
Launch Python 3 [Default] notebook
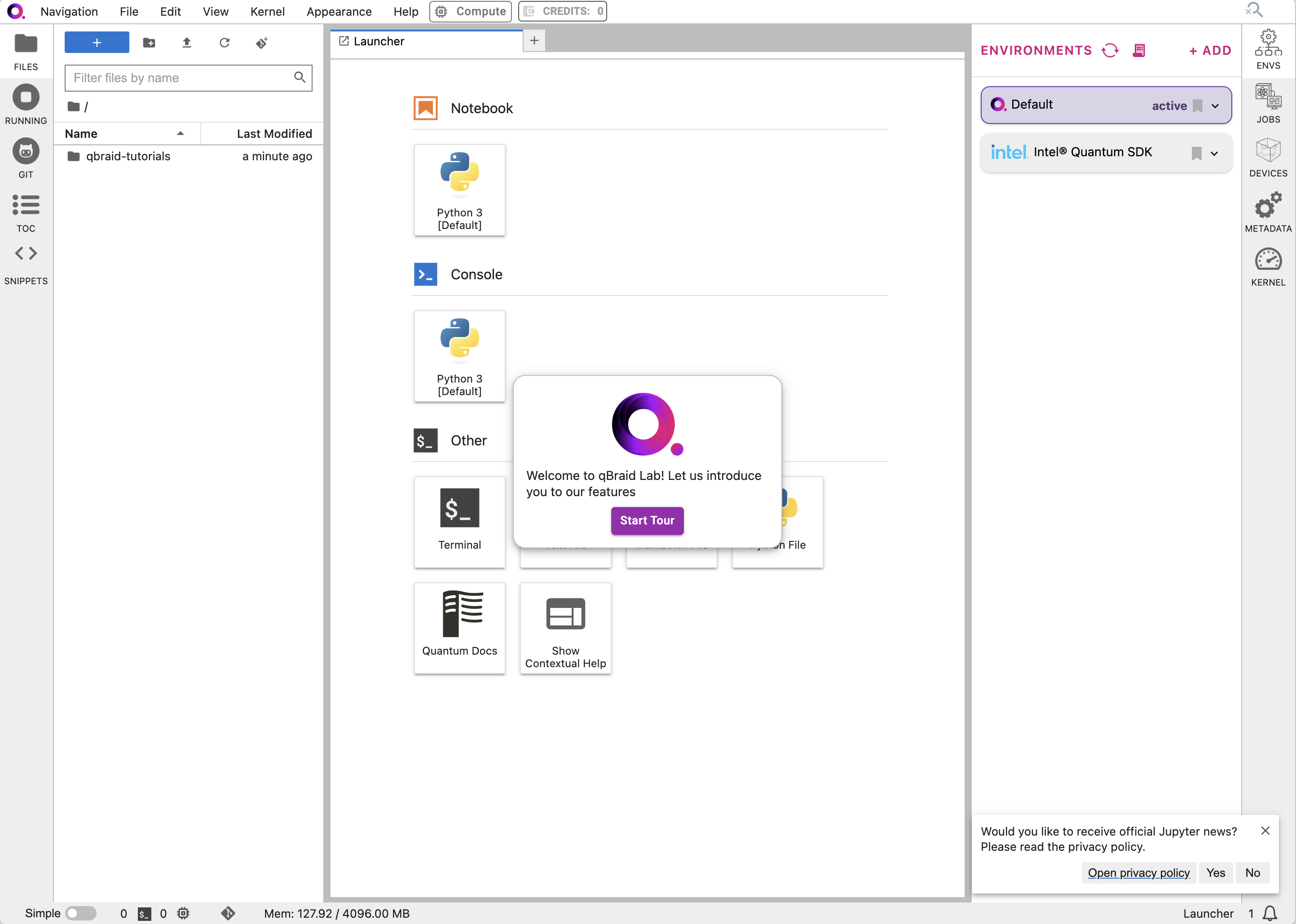click(460, 190)
